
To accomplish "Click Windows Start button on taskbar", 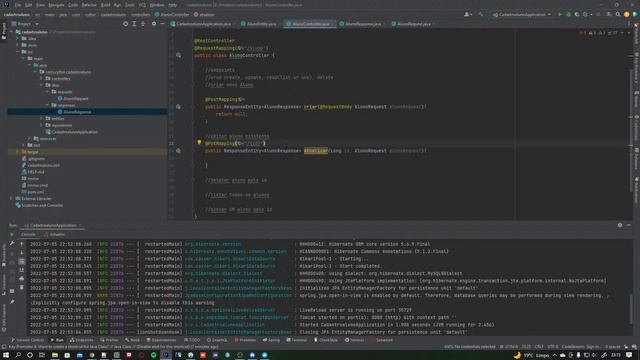I will click(6, 355).
